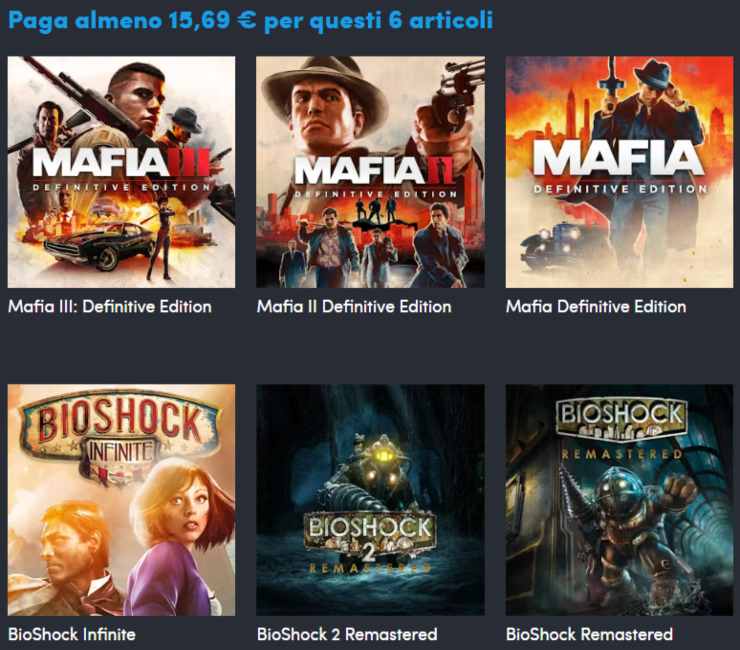
Task: Click the 'BioShock Infinite' title text
Action: coord(72,634)
